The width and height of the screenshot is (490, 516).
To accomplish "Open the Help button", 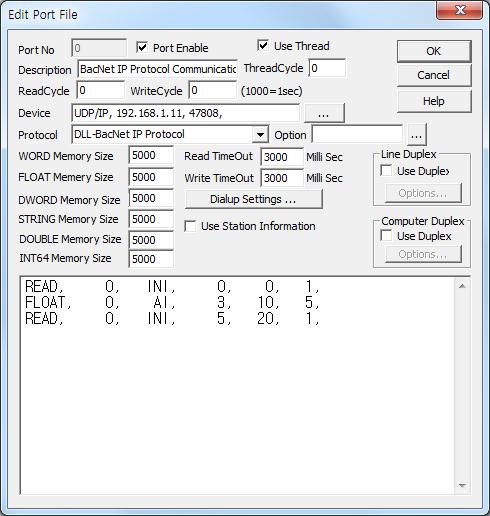I will click(x=434, y=101).
